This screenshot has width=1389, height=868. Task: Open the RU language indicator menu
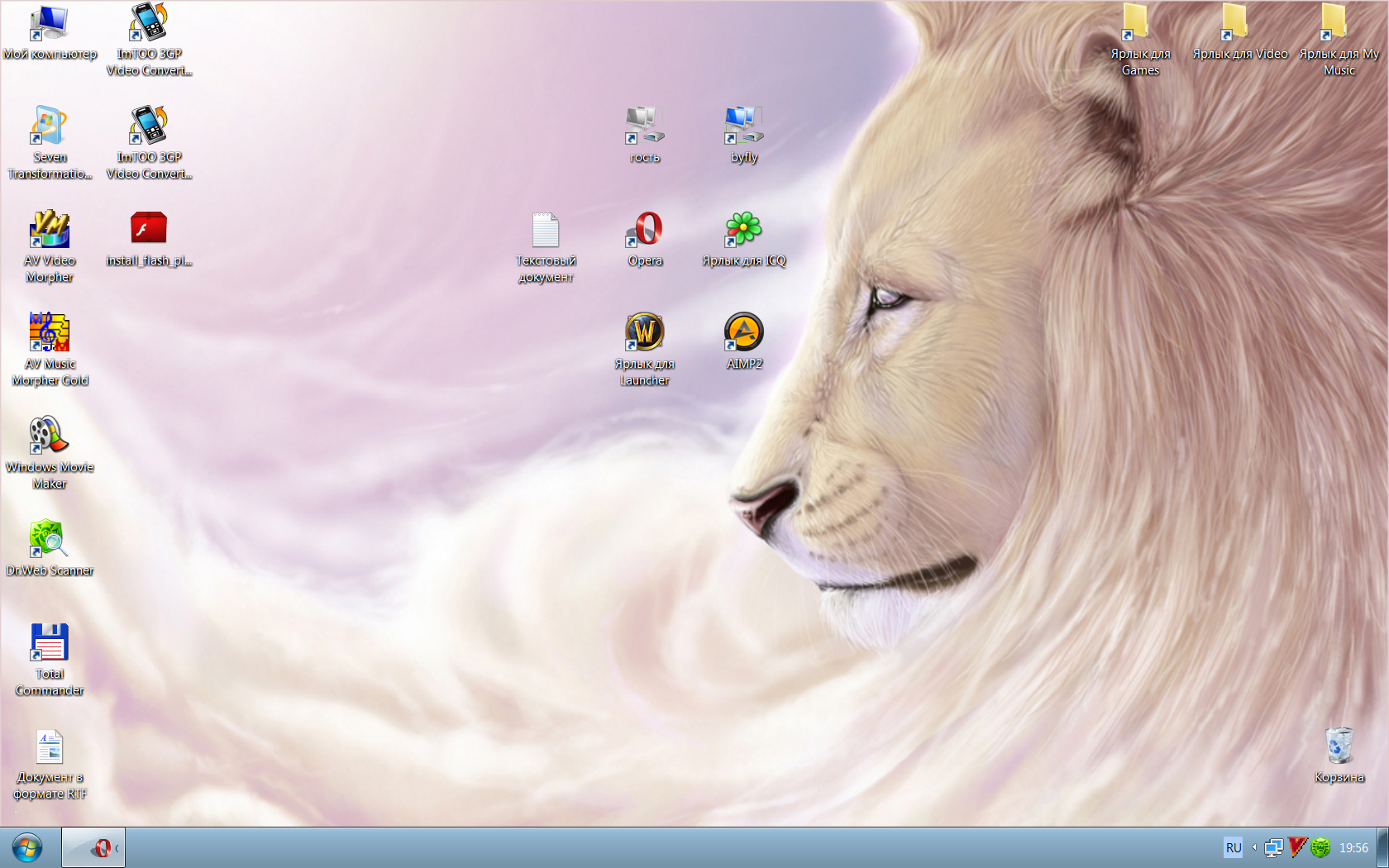point(1234,847)
